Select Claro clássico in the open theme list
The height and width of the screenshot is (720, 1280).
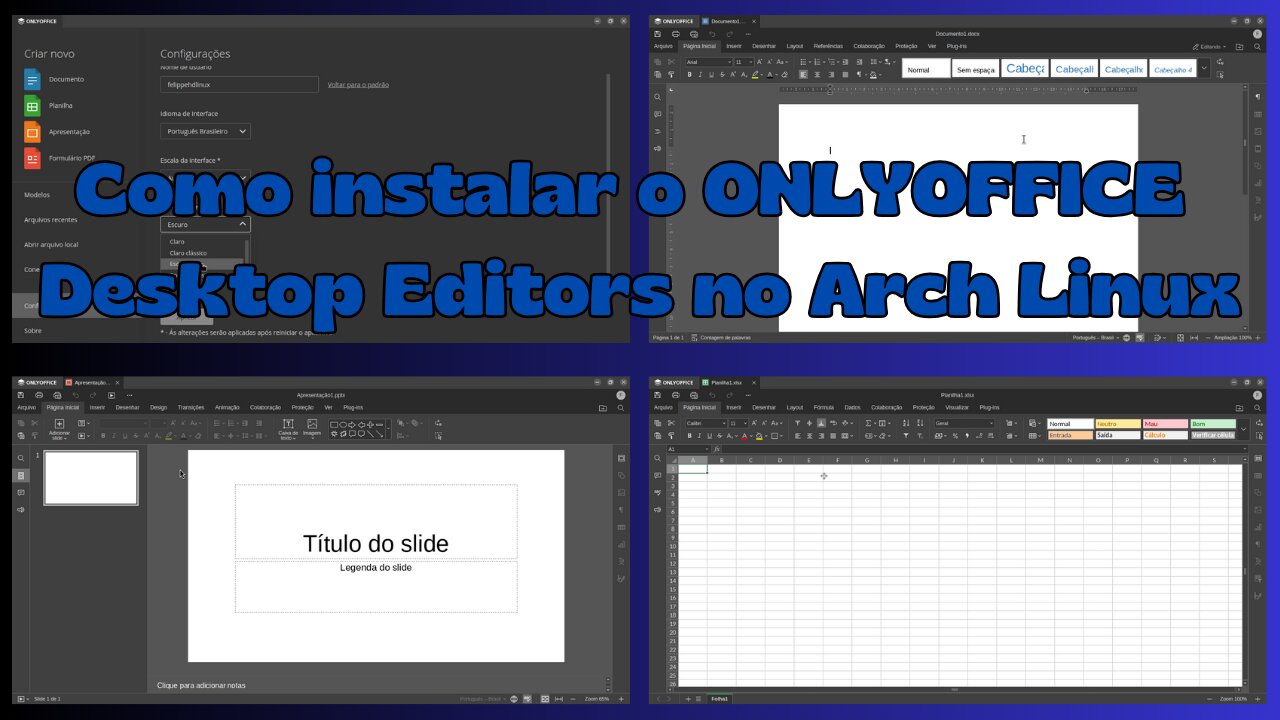188,253
